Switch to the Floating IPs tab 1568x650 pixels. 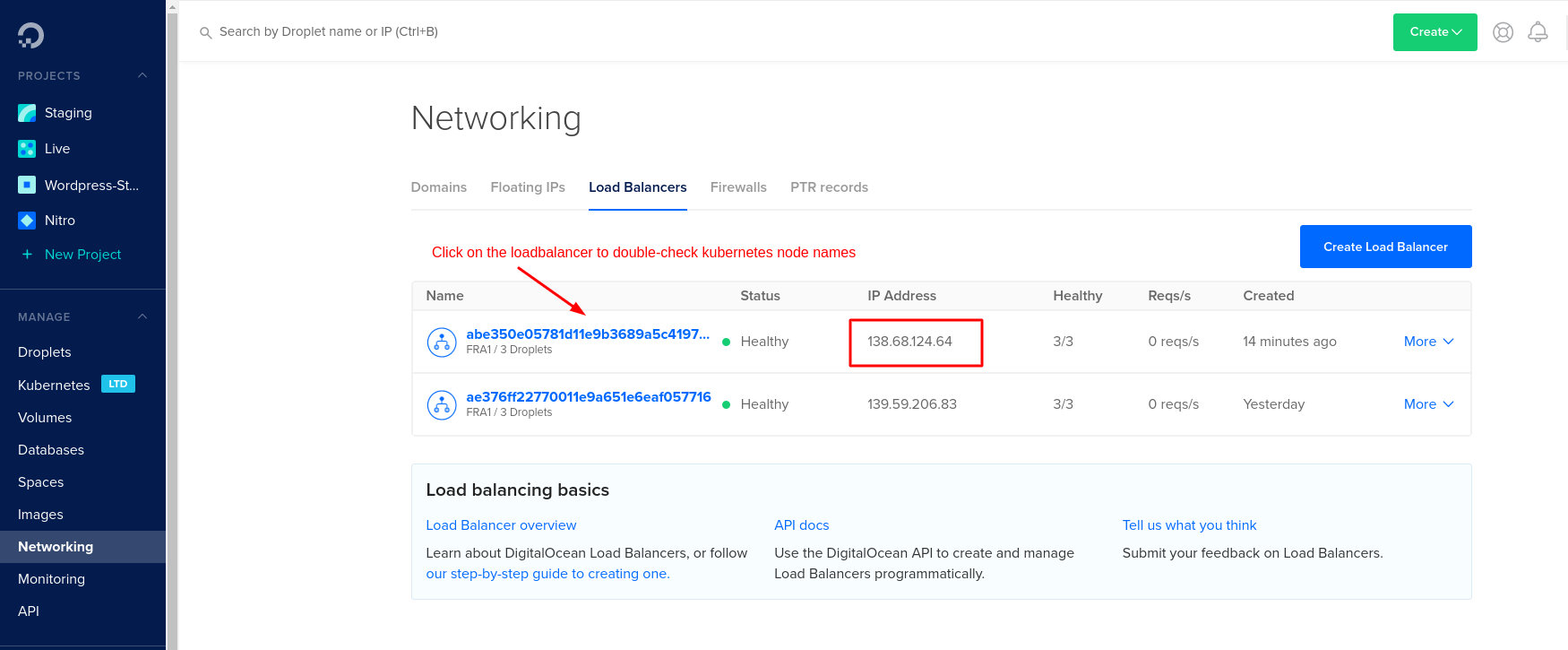(527, 187)
